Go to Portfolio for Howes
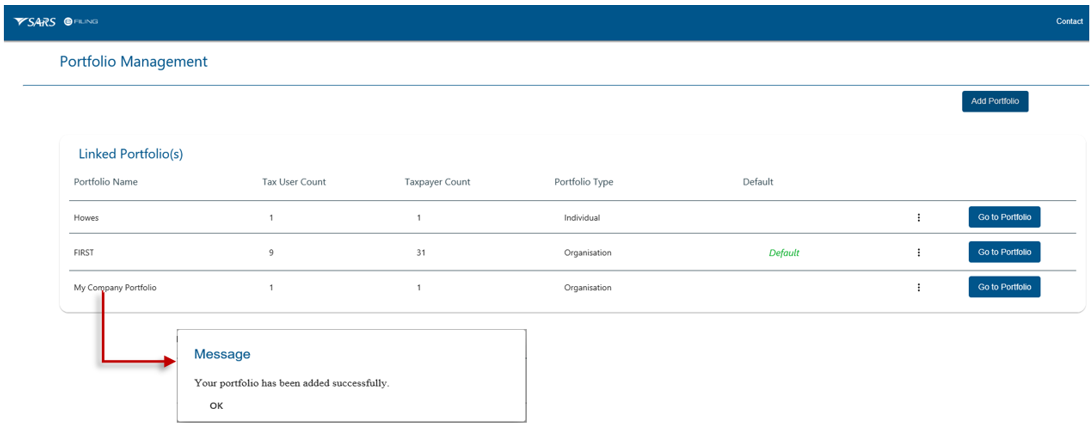This screenshot has width=1092, height=432. coord(1004,218)
